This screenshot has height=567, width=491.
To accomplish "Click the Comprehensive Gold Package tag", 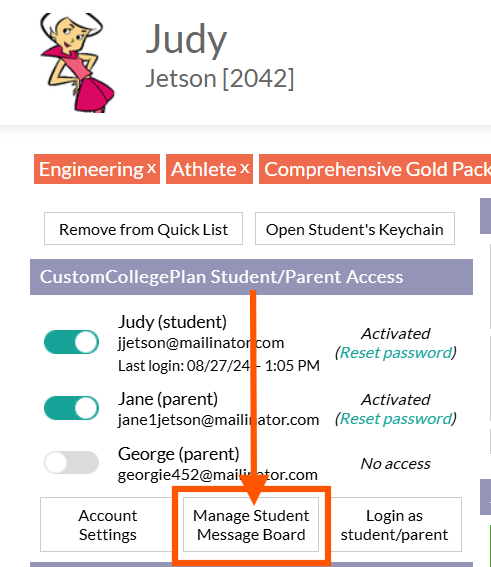I will click(x=375, y=169).
